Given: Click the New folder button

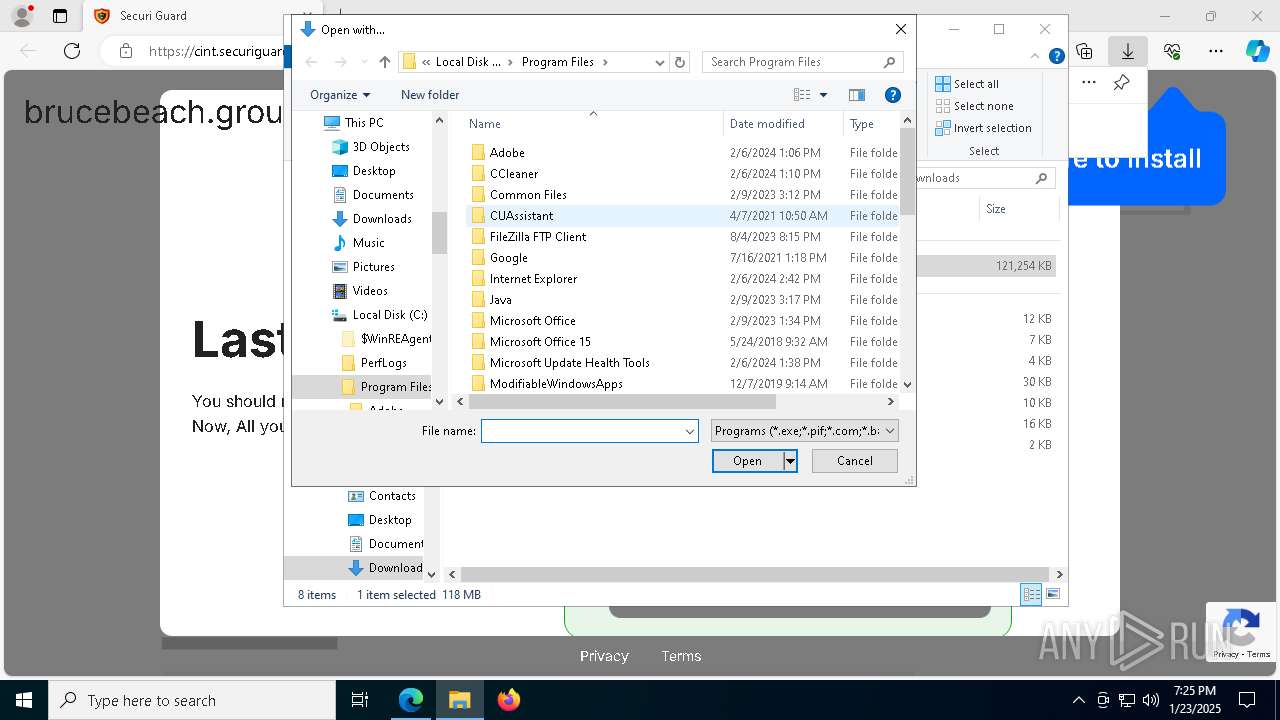Looking at the screenshot, I should (430, 95).
